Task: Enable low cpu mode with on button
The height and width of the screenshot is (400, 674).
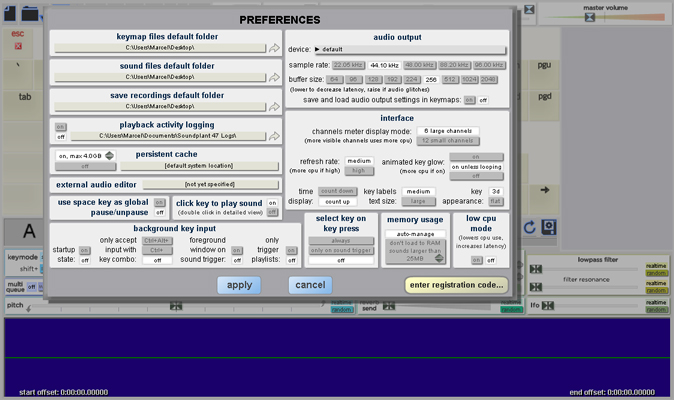Action: pos(476,260)
